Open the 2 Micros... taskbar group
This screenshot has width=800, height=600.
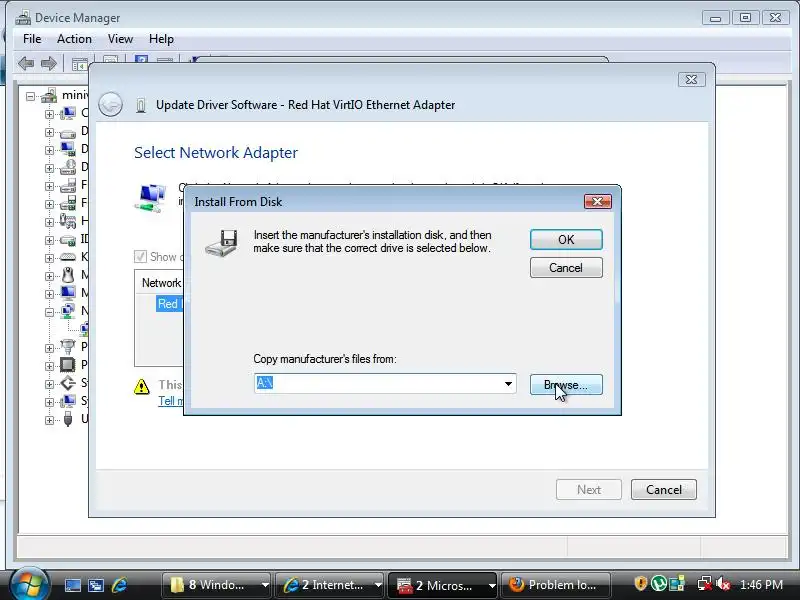pyautogui.click(x=442, y=585)
